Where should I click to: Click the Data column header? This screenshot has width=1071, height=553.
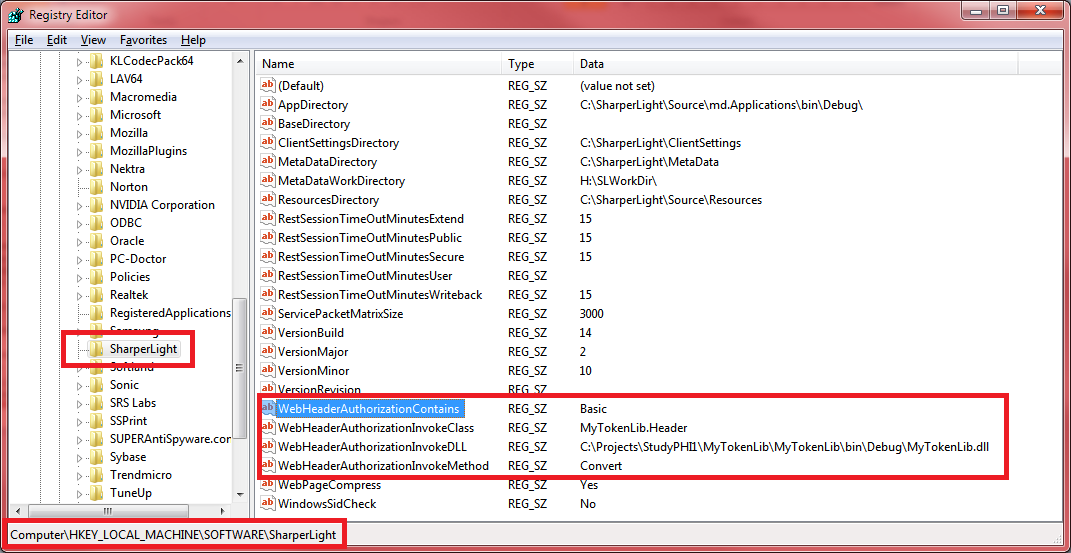click(796, 64)
